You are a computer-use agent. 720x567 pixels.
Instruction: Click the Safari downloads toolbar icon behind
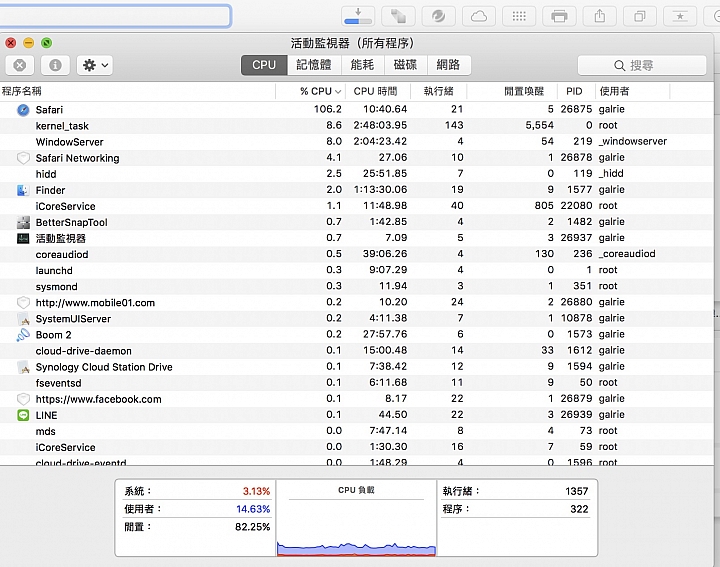pyautogui.click(x=358, y=17)
